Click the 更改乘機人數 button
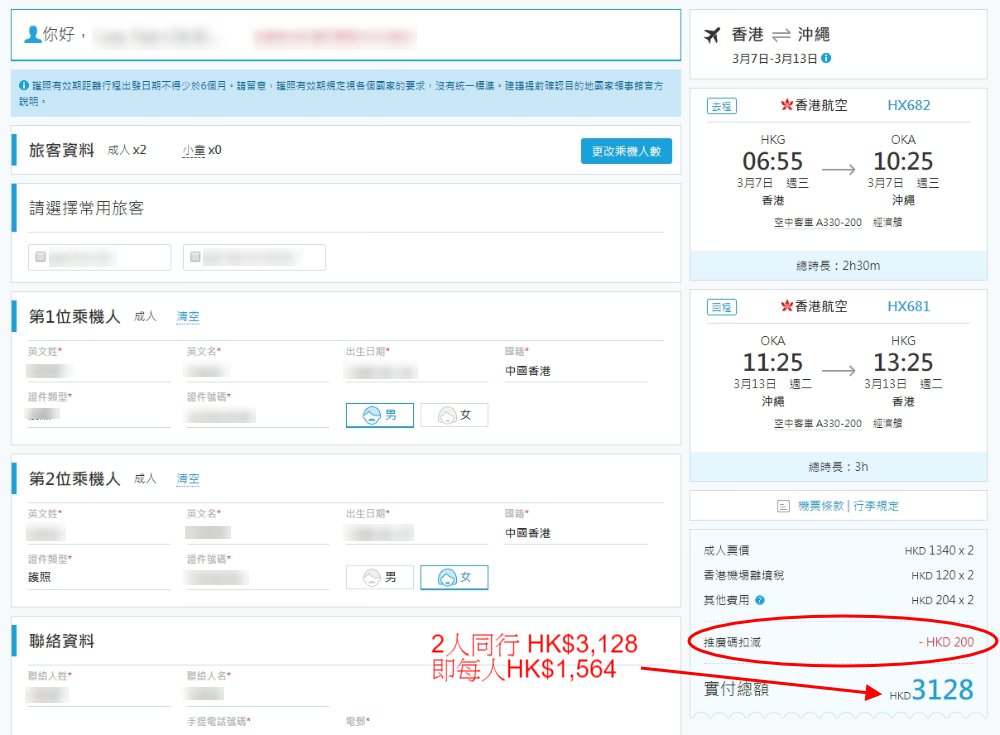The image size is (1000, 735). 626,151
